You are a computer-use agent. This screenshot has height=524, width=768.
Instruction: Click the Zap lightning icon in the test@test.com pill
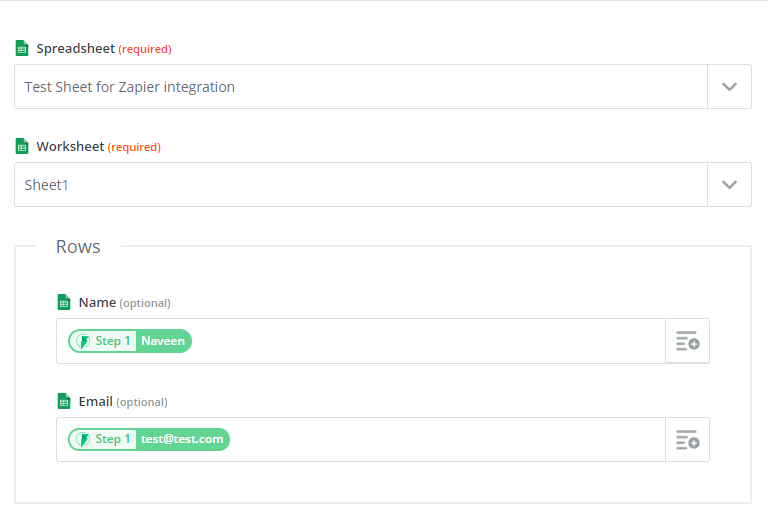click(84, 439)
